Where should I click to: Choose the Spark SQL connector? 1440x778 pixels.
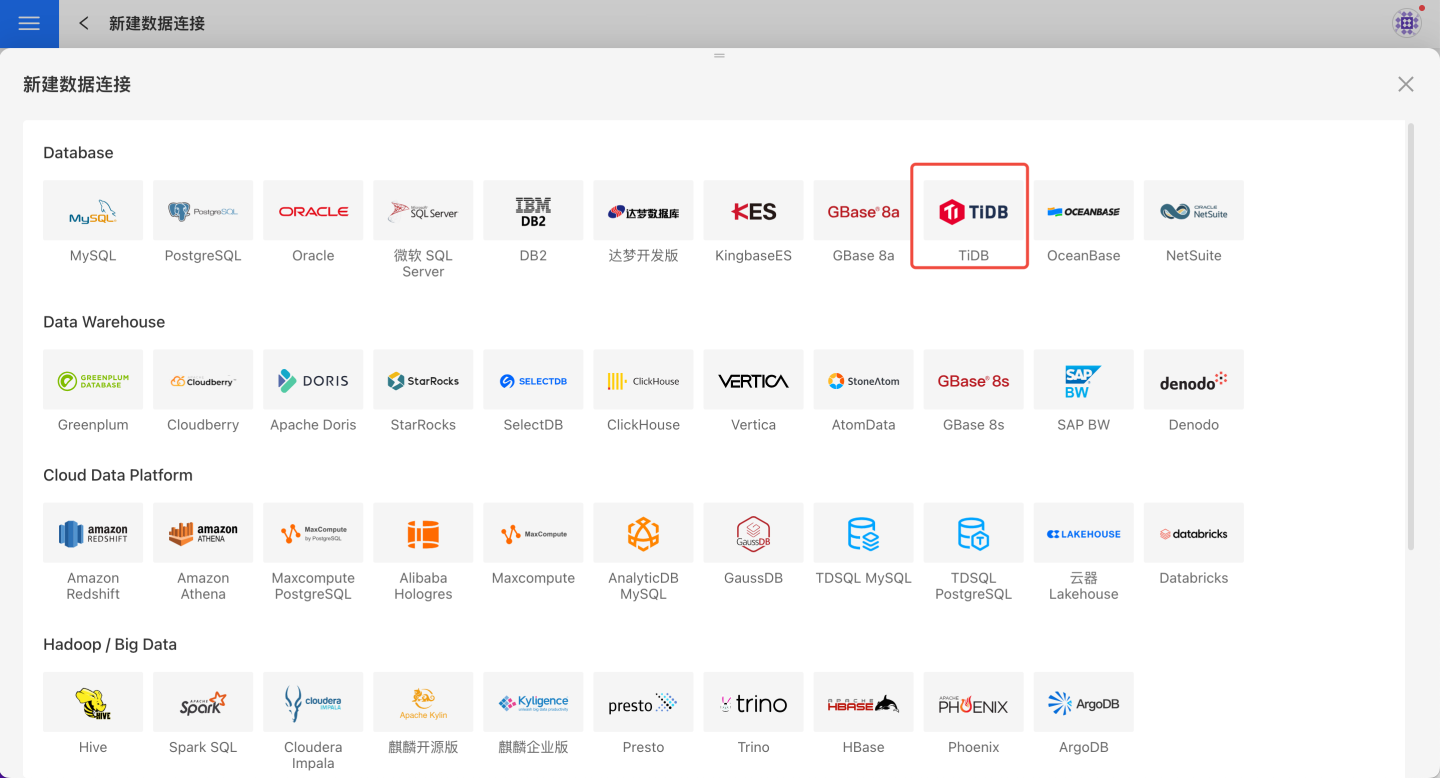click(x=203, y=703)
